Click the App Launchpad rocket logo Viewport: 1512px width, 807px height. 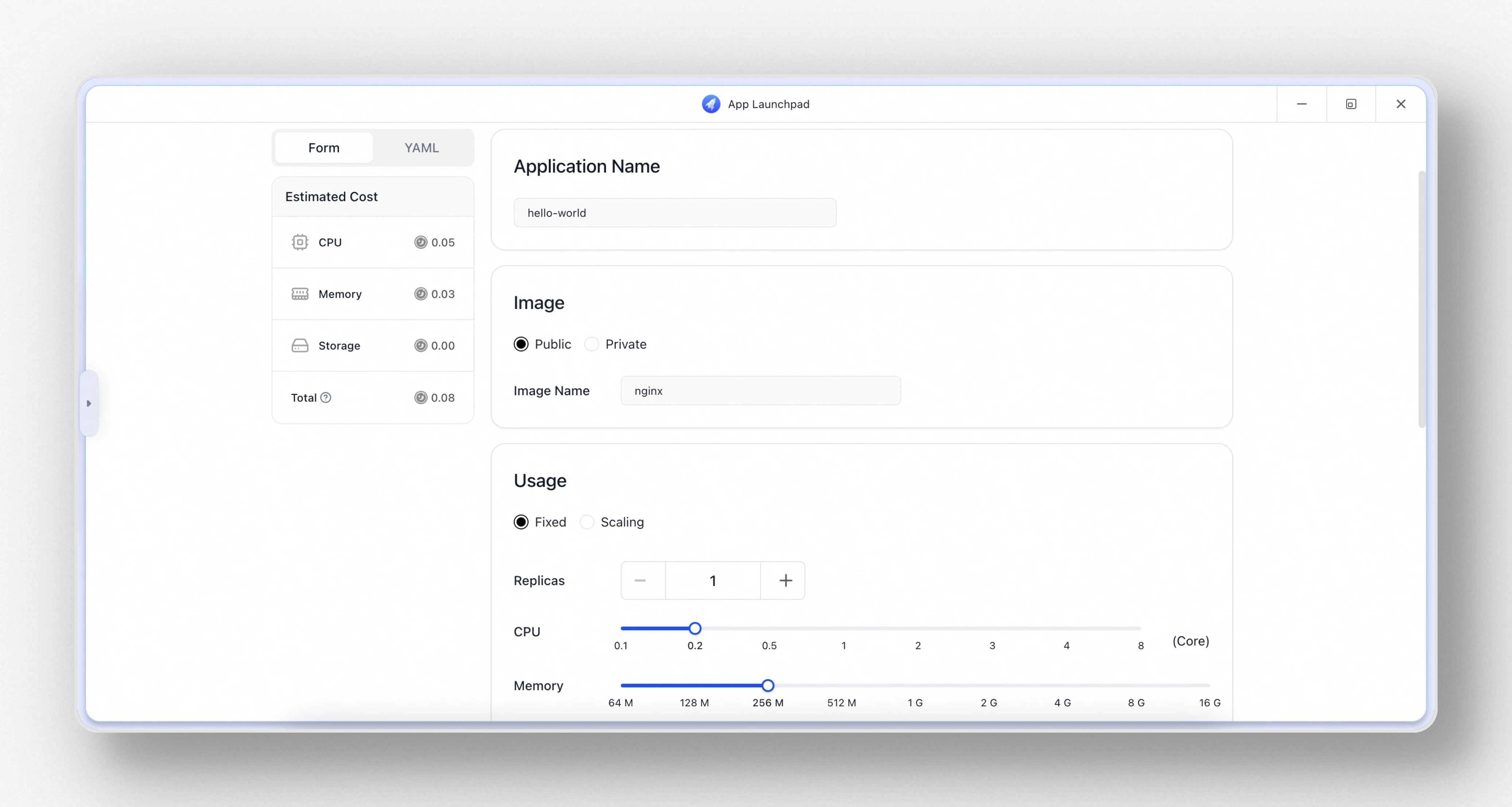(711, 104)
